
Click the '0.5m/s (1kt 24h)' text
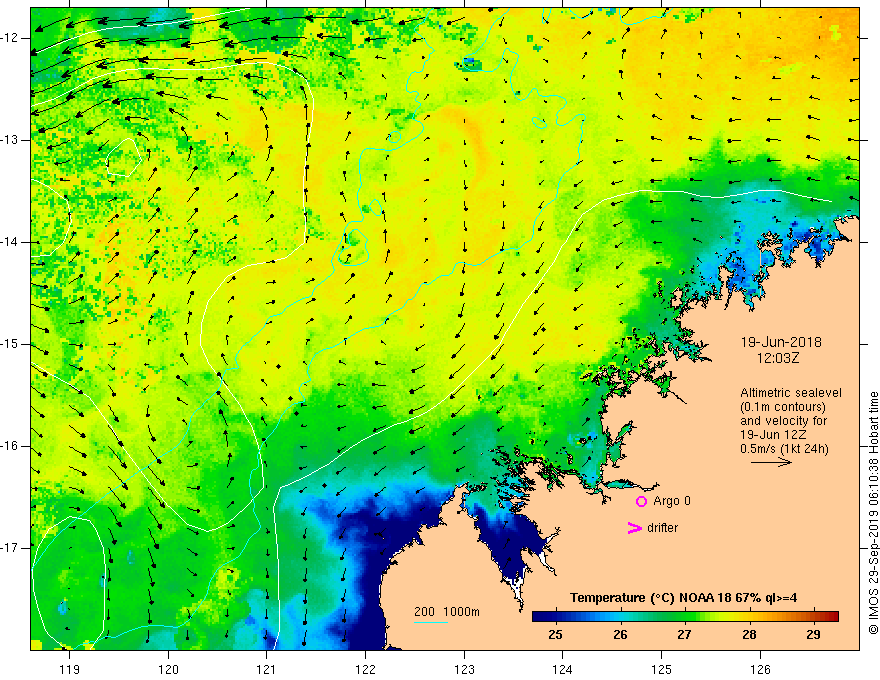click(x=784, y=449)
